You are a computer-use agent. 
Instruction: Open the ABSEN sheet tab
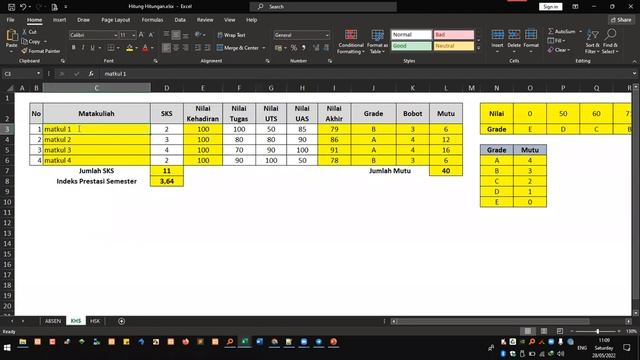(x=53, y=321)
